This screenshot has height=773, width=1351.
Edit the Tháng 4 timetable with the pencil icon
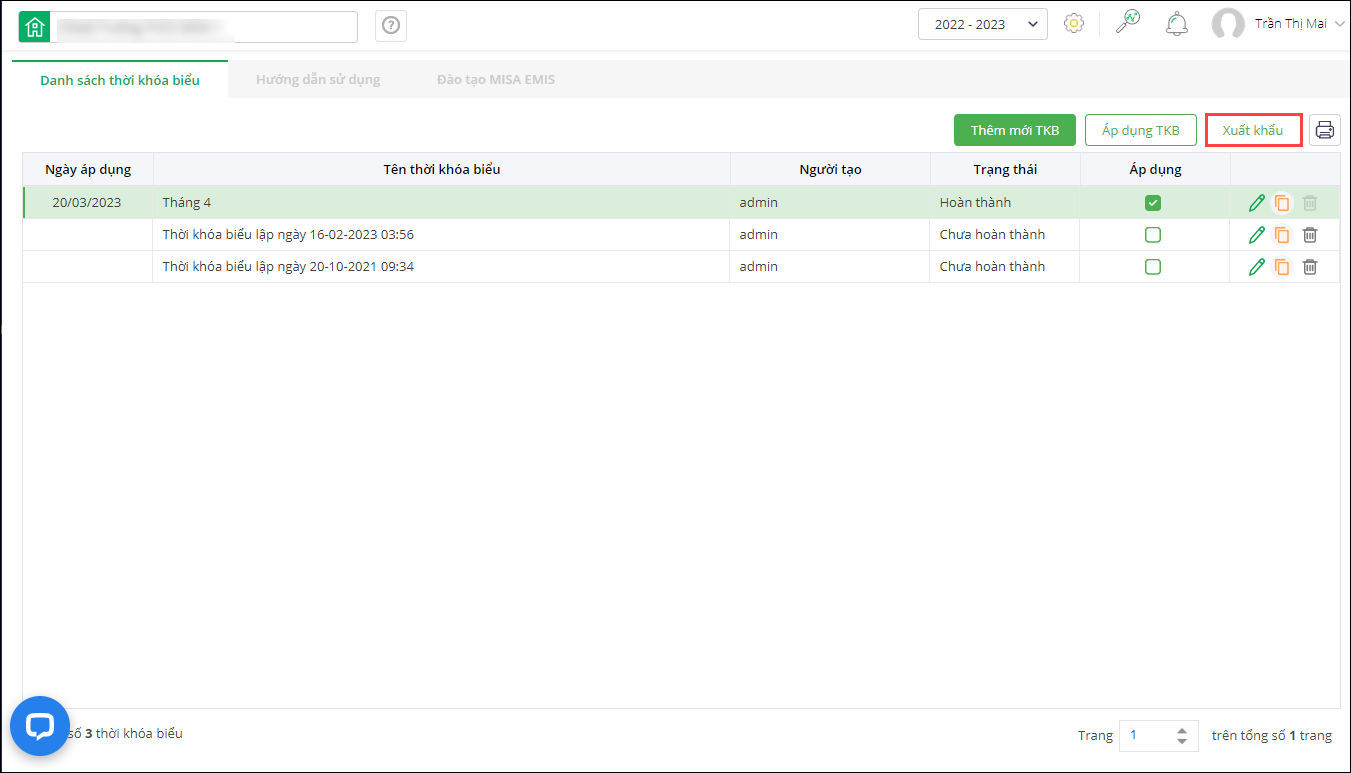(1257, 203)
